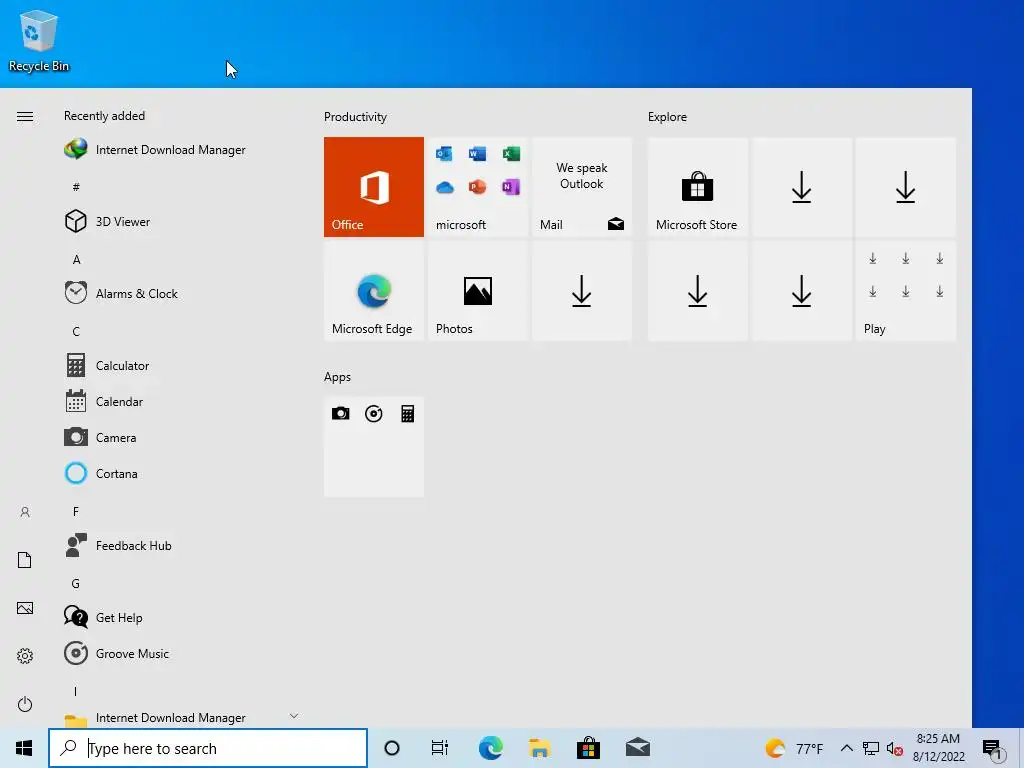Open the Apps group folder tile
The image size is (1024, 768).
(374, 447)
